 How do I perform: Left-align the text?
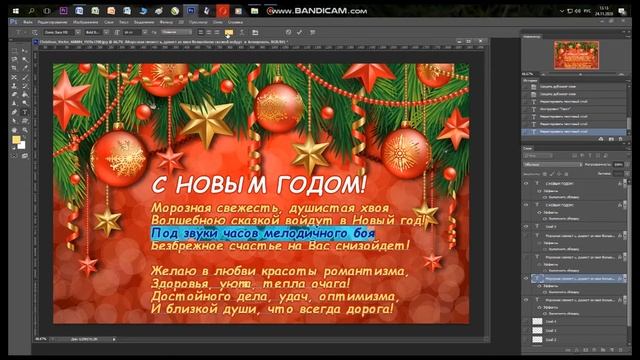point(200,32)
